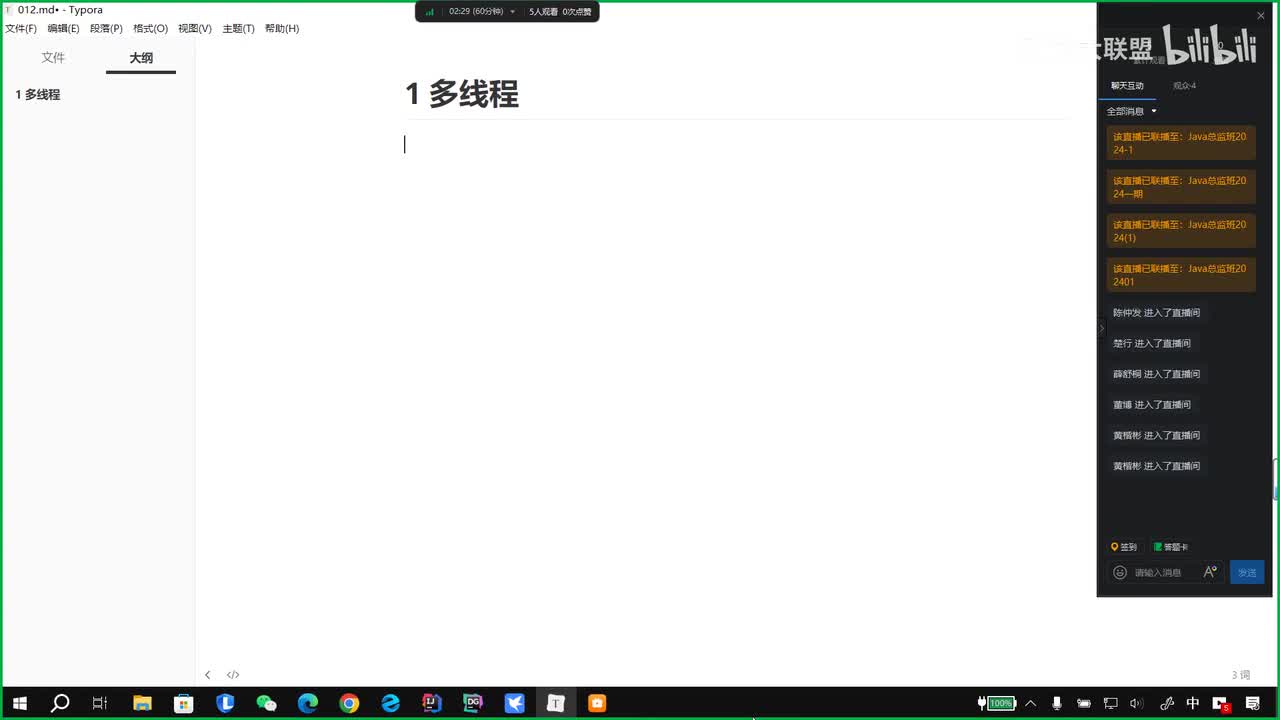Open the 帮助(H) menu
1280x720 pixels.
click(x=282, y=28)
